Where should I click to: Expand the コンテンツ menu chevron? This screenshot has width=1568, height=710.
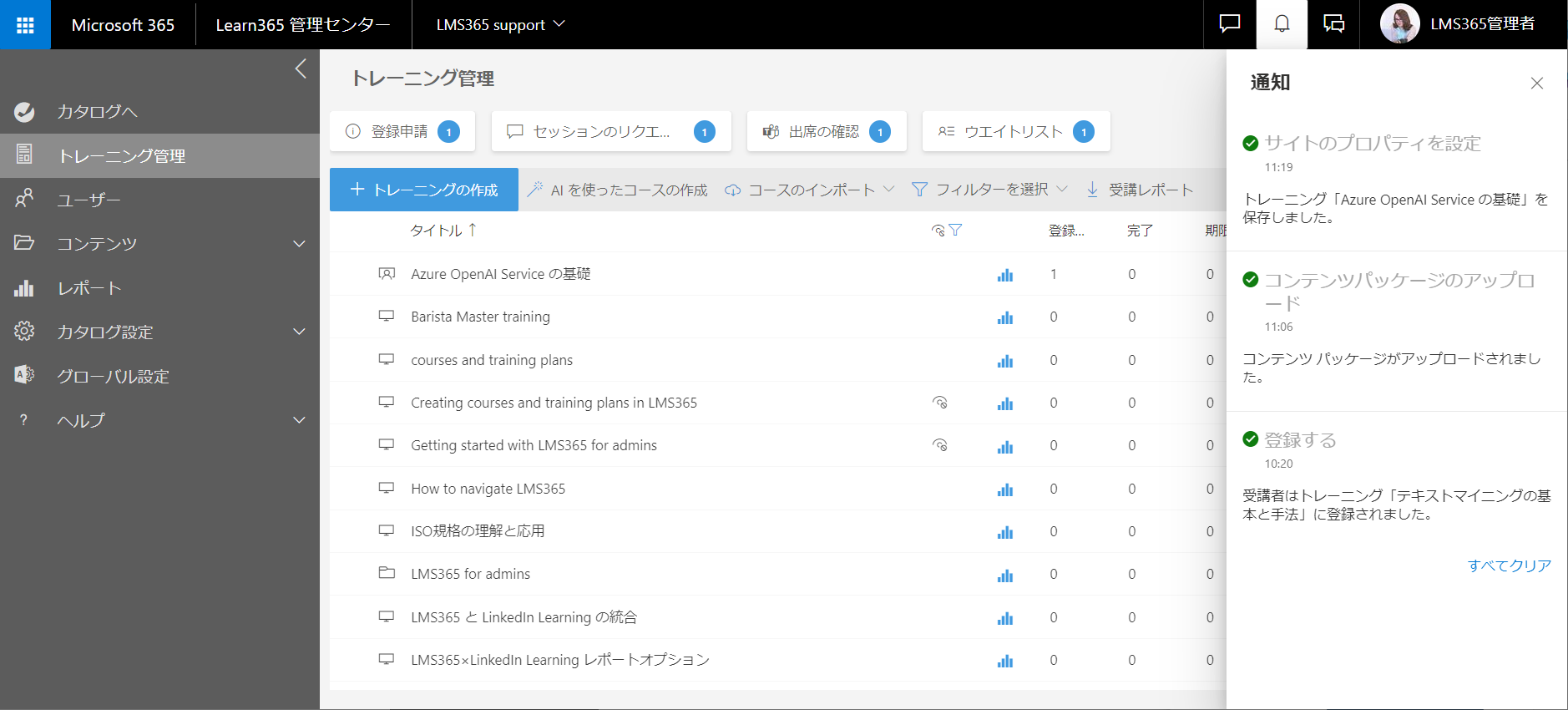(x=299, y=244)
